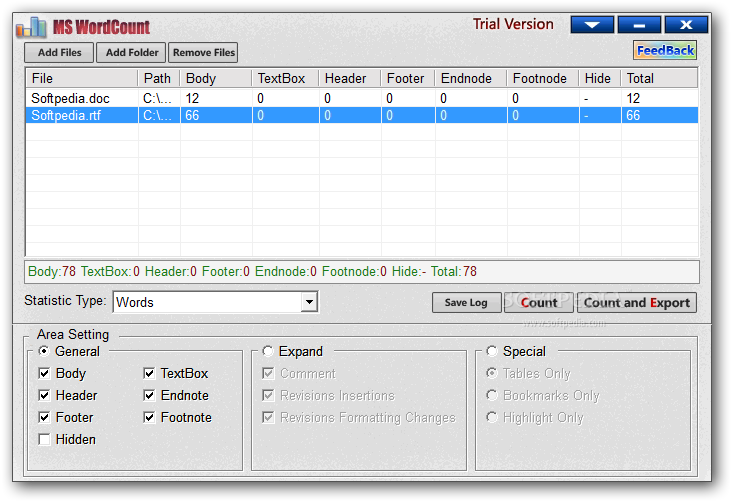732x502 pixels.
Task: Uncheck the Footnote checkbox
Action: [x=149, y=417]
